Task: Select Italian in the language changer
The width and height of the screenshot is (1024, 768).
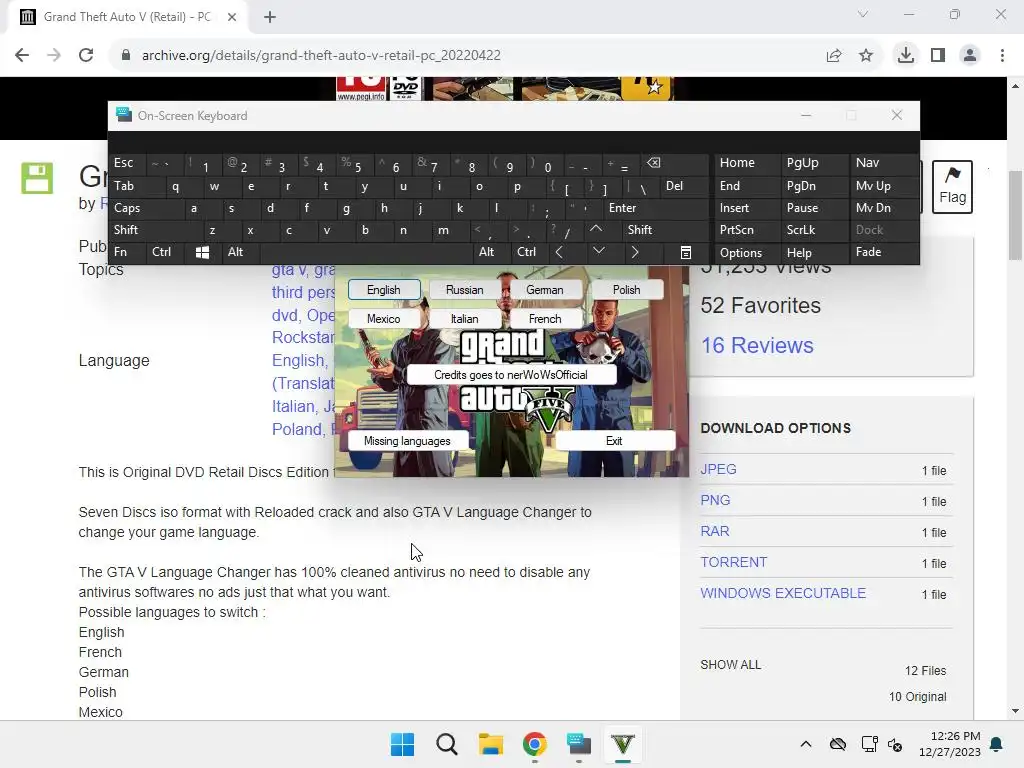Action: click(464, 319)
